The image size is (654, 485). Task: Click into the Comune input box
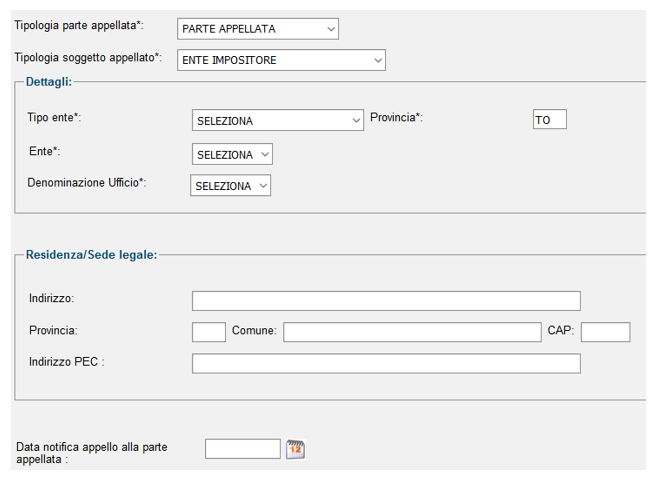[413, 332]
